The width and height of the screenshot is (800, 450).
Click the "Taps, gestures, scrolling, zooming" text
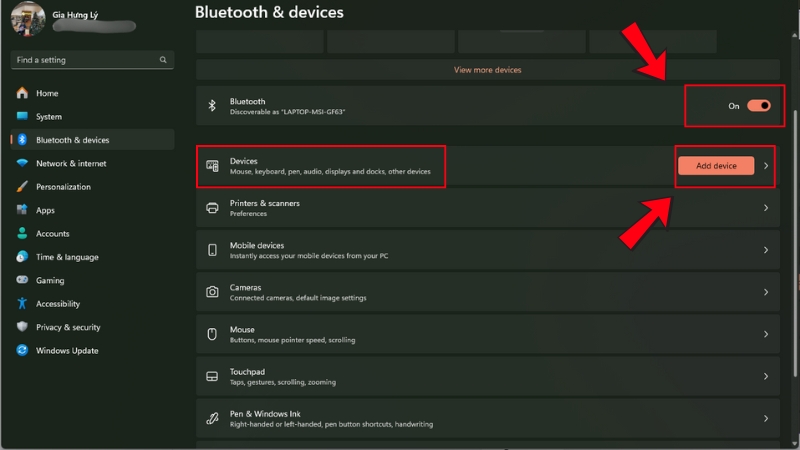[x=283, y=382]
